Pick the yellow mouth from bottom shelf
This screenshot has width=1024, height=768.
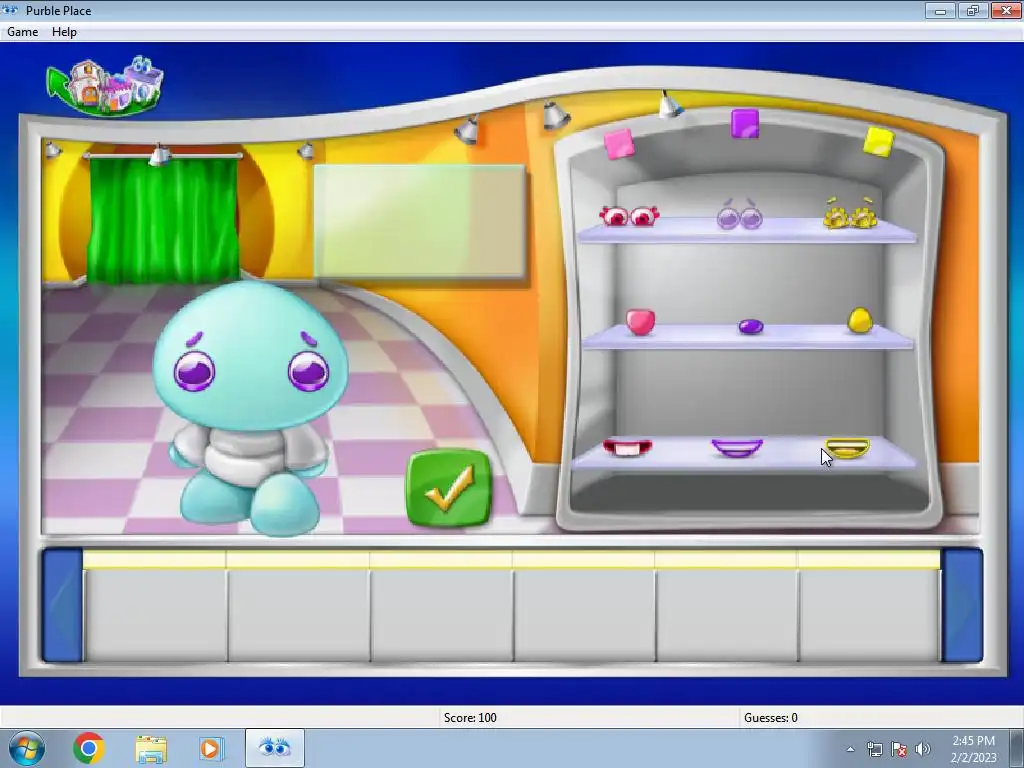847,448
